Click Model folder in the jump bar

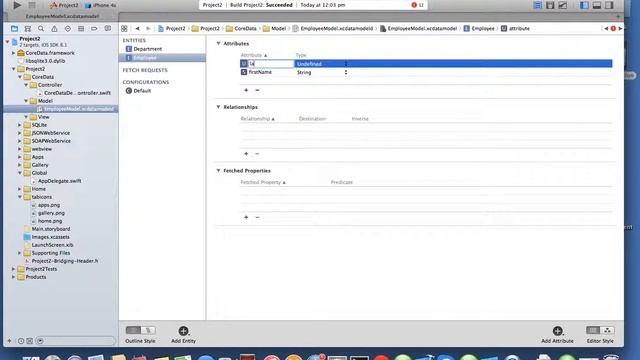click(x=274, y=29)
